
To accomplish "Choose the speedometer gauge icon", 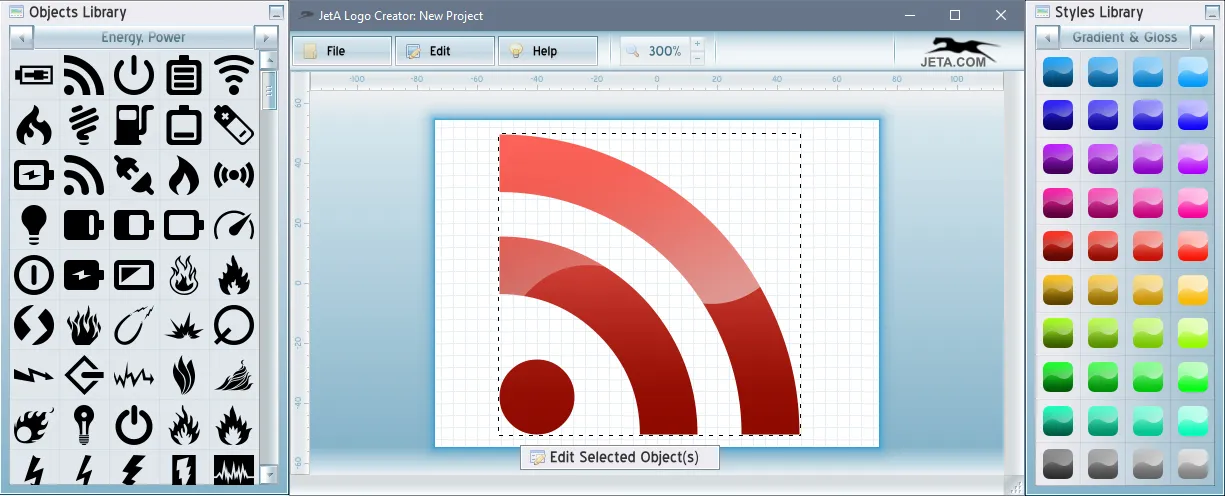I will pyautogui.click(x=234, y=225).
